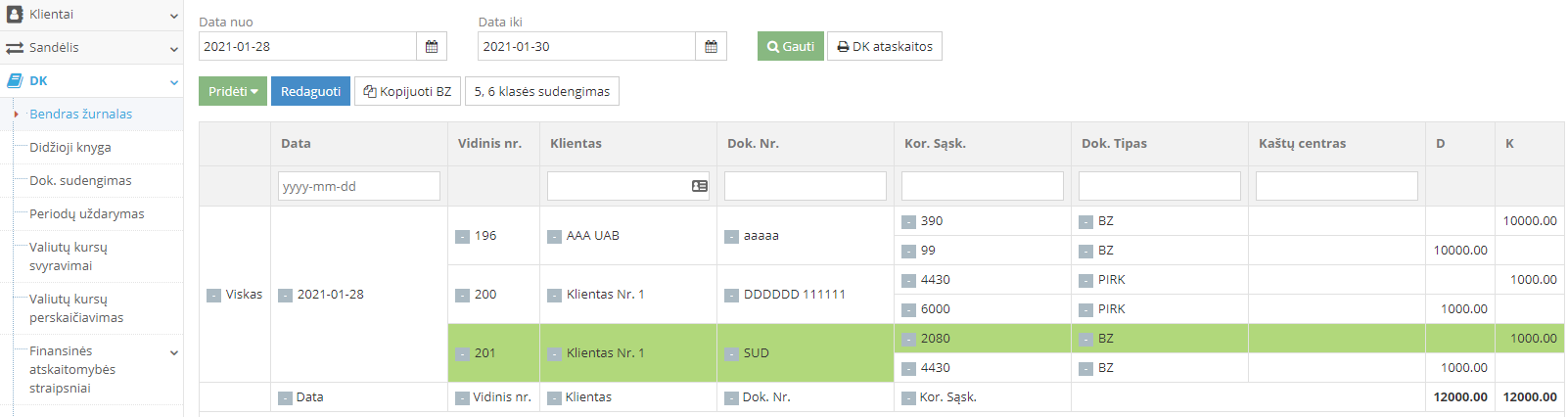Expand the Finansinės atskaitomybės straipsniai submenu
The width and height of the screenshot is (1568, 417).
(x=174, y=352)
